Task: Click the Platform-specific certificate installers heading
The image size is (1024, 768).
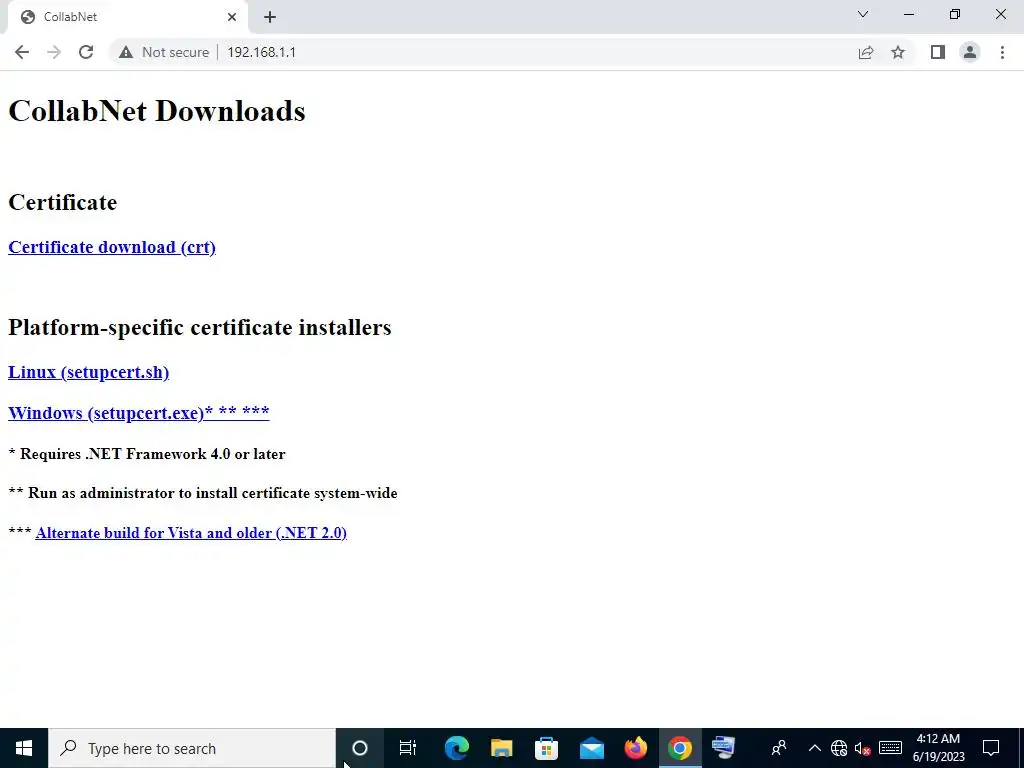Action: (x=200, y=327)
